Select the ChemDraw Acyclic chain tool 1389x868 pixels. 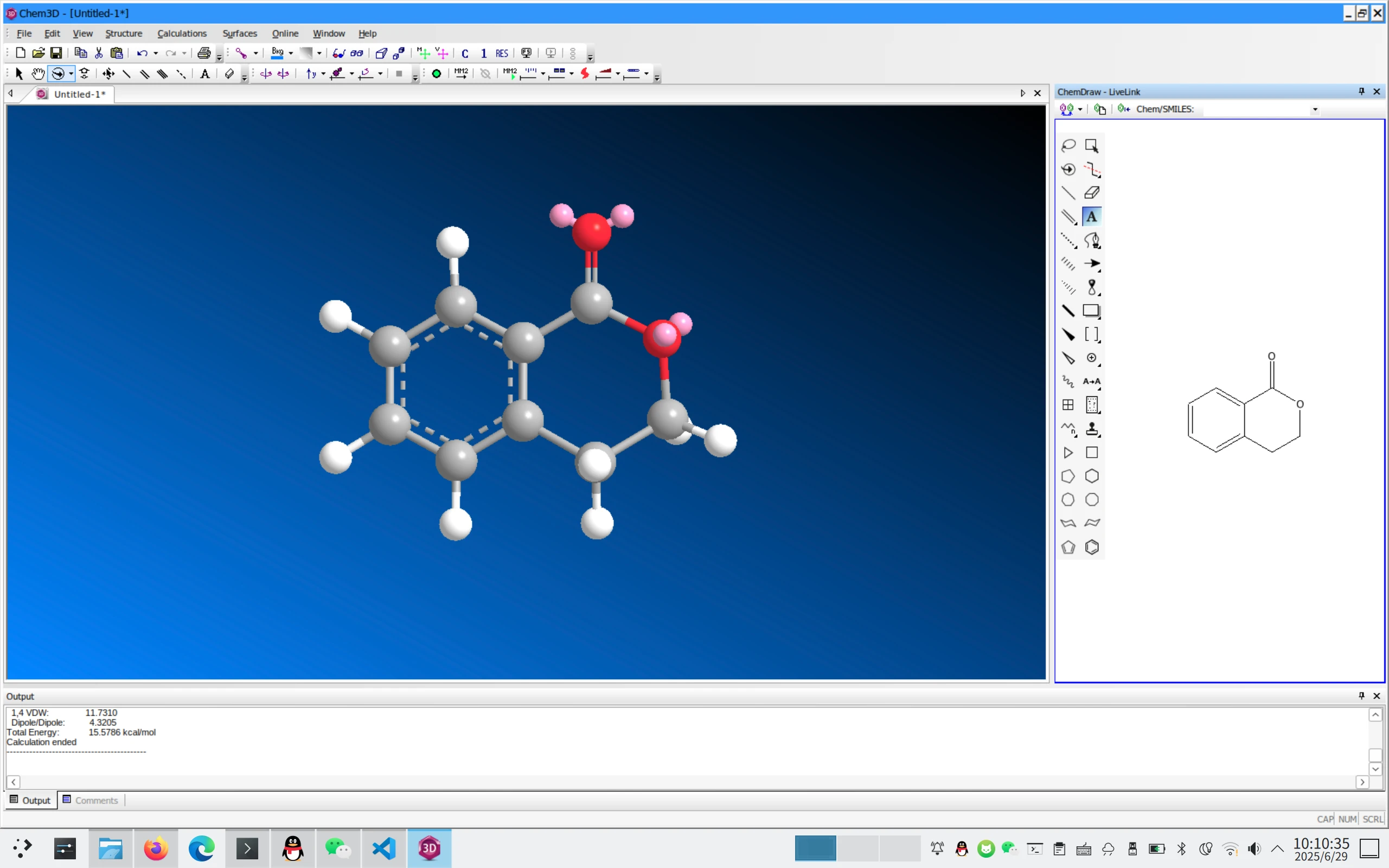1068,429
